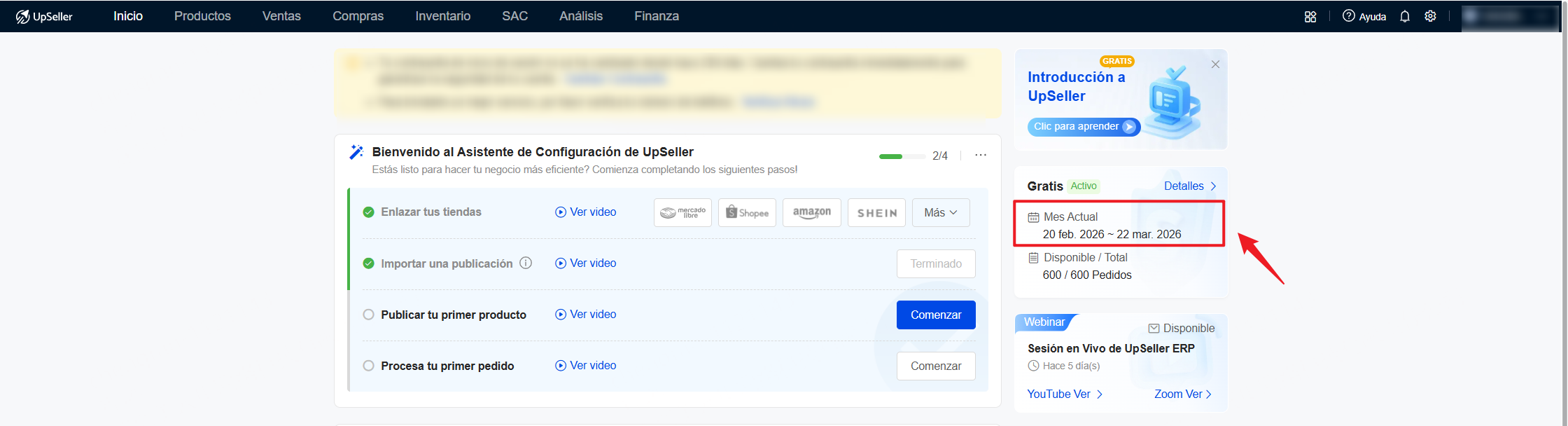The width and height of the screenshot is (1568, 426).
Task: Select the SHEIN store icon
Action: (876, 212)
